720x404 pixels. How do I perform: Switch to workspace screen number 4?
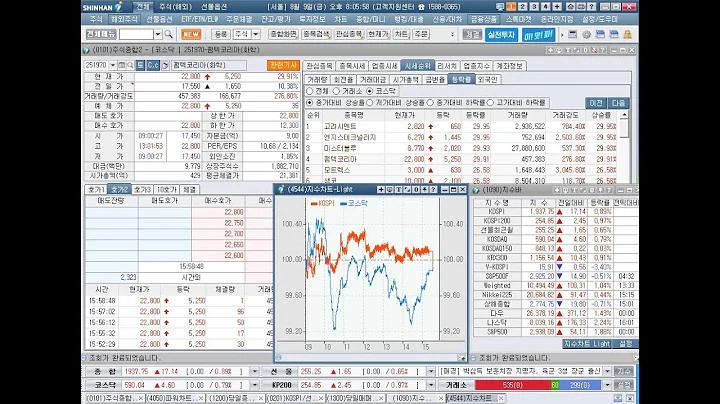[546, 7]
